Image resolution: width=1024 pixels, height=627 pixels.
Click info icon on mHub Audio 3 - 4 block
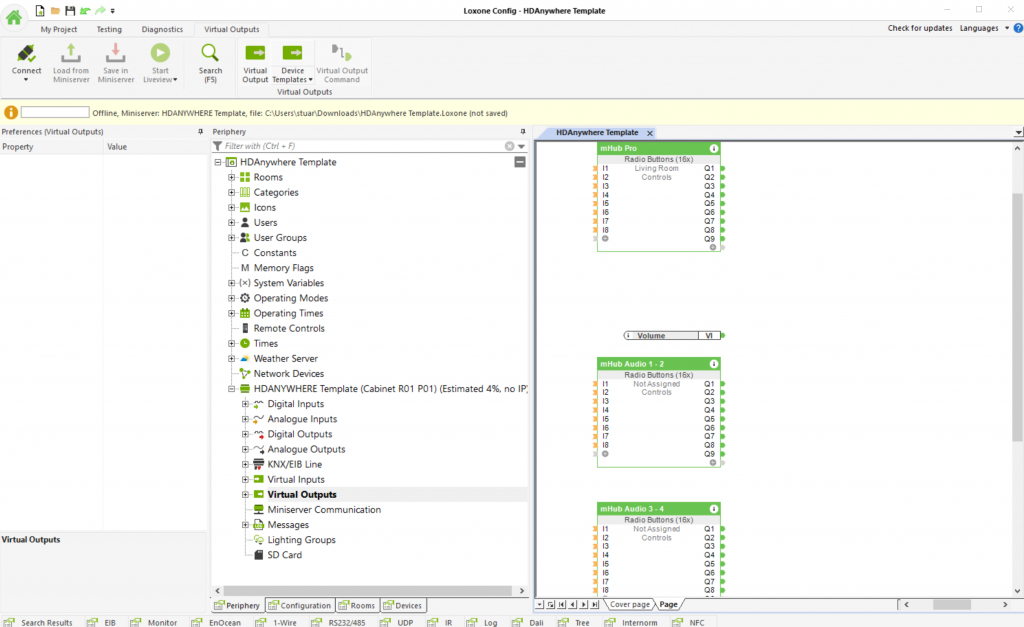(714, 509)
